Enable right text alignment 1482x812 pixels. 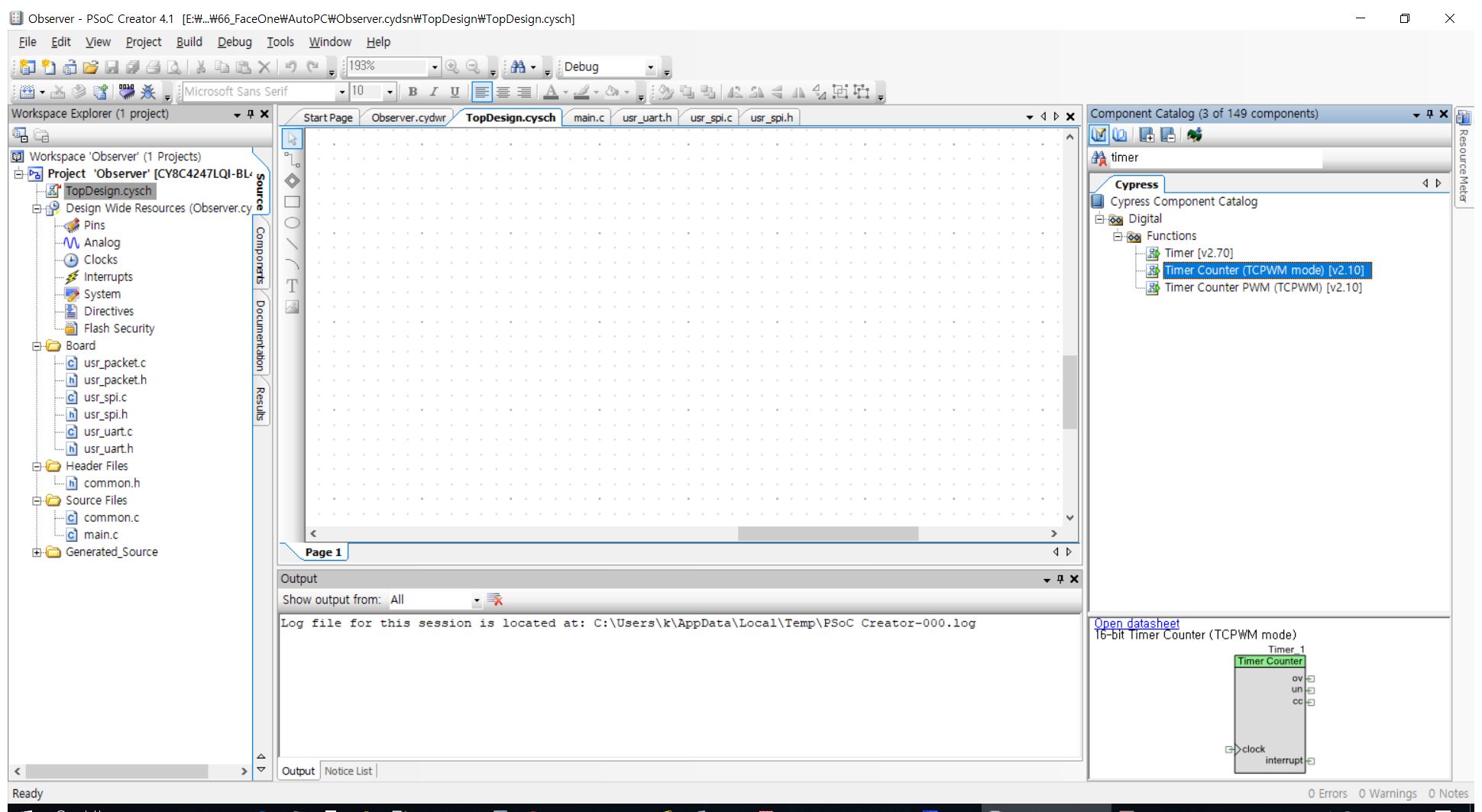(524, 92)
